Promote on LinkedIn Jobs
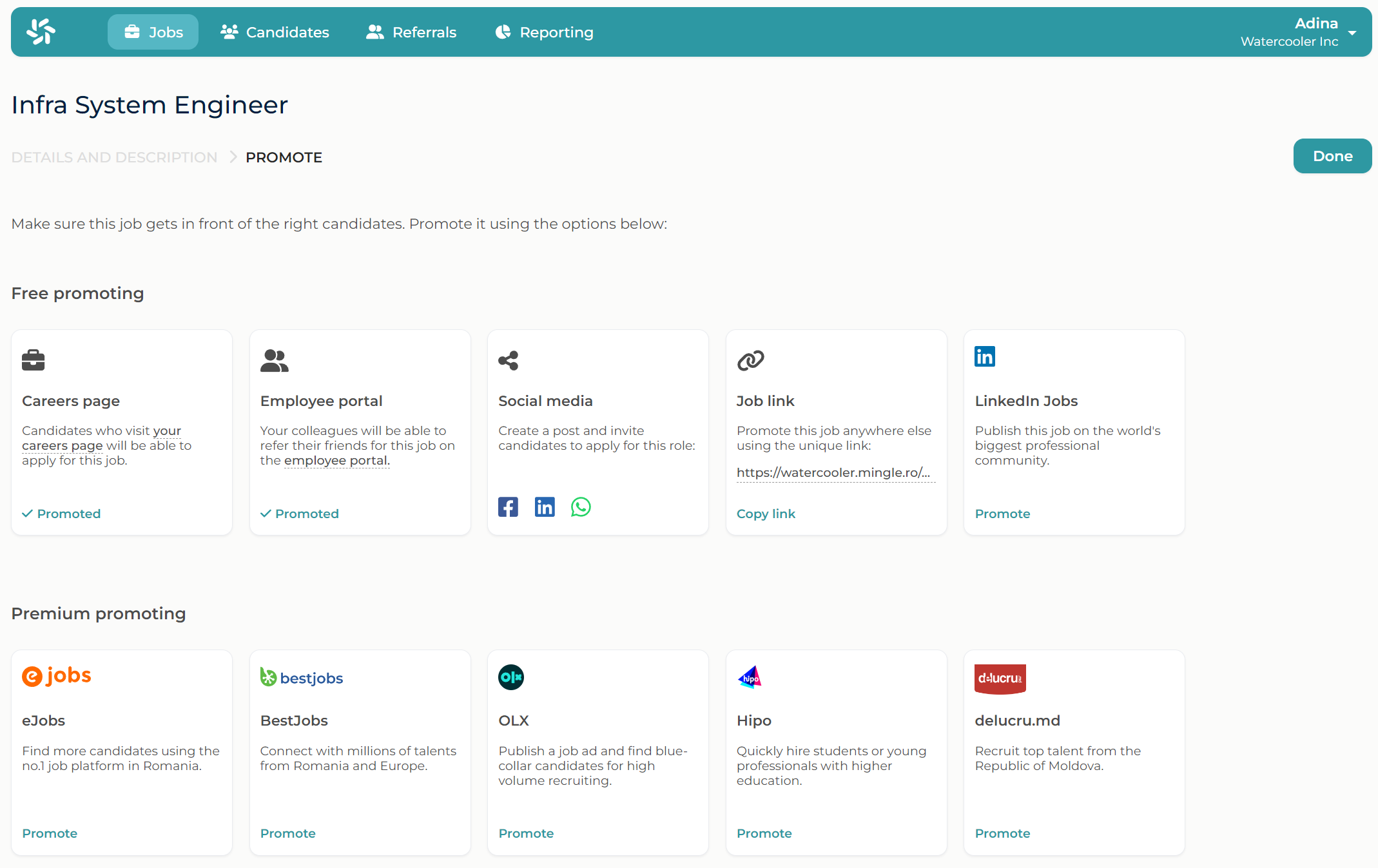The width and height of the screenshot is (1378, 868). 1002,514
